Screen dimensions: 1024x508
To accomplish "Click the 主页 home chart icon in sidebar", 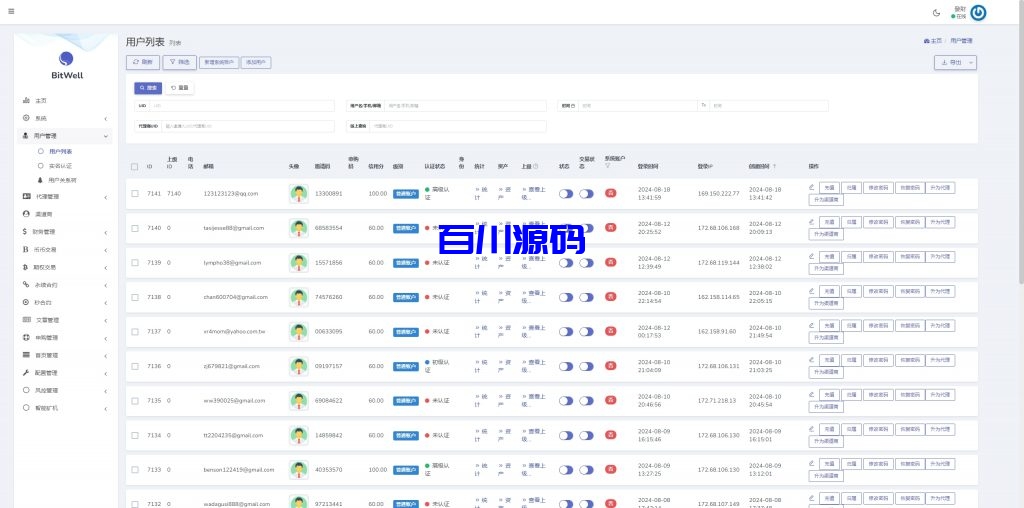I will click(26, 101).
